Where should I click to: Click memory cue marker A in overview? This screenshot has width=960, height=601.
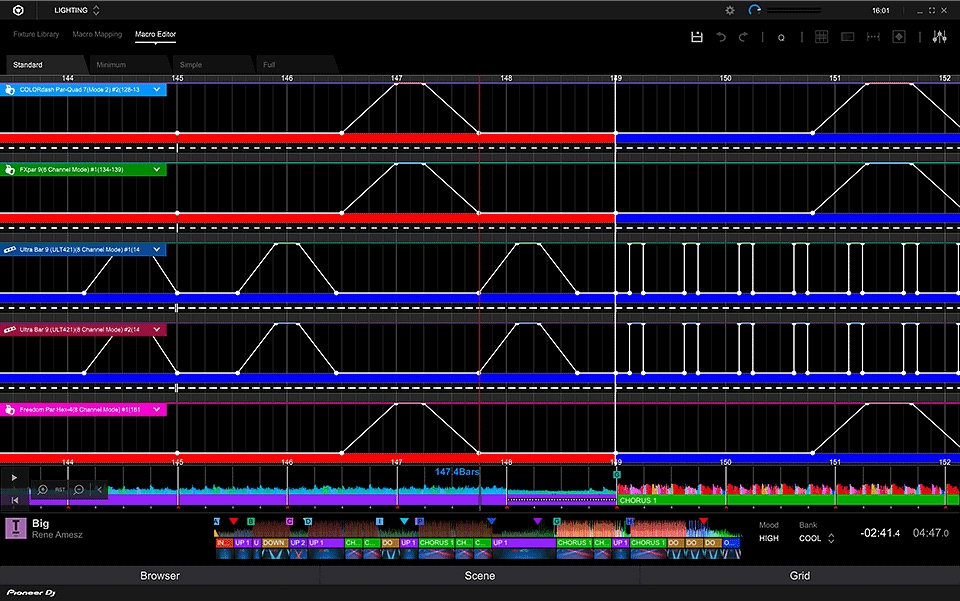[217, 521]
